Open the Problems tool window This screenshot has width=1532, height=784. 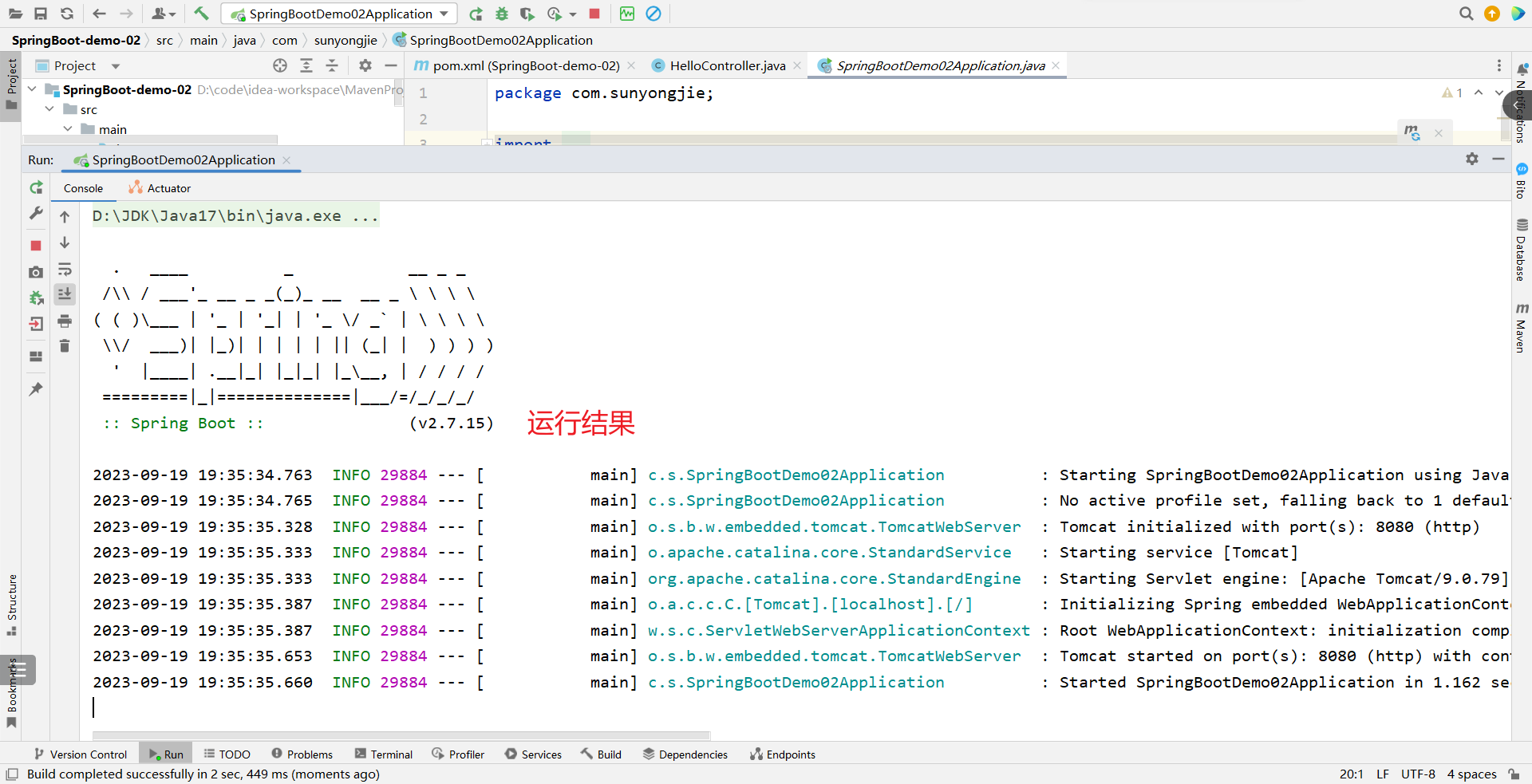coord(302,754)
